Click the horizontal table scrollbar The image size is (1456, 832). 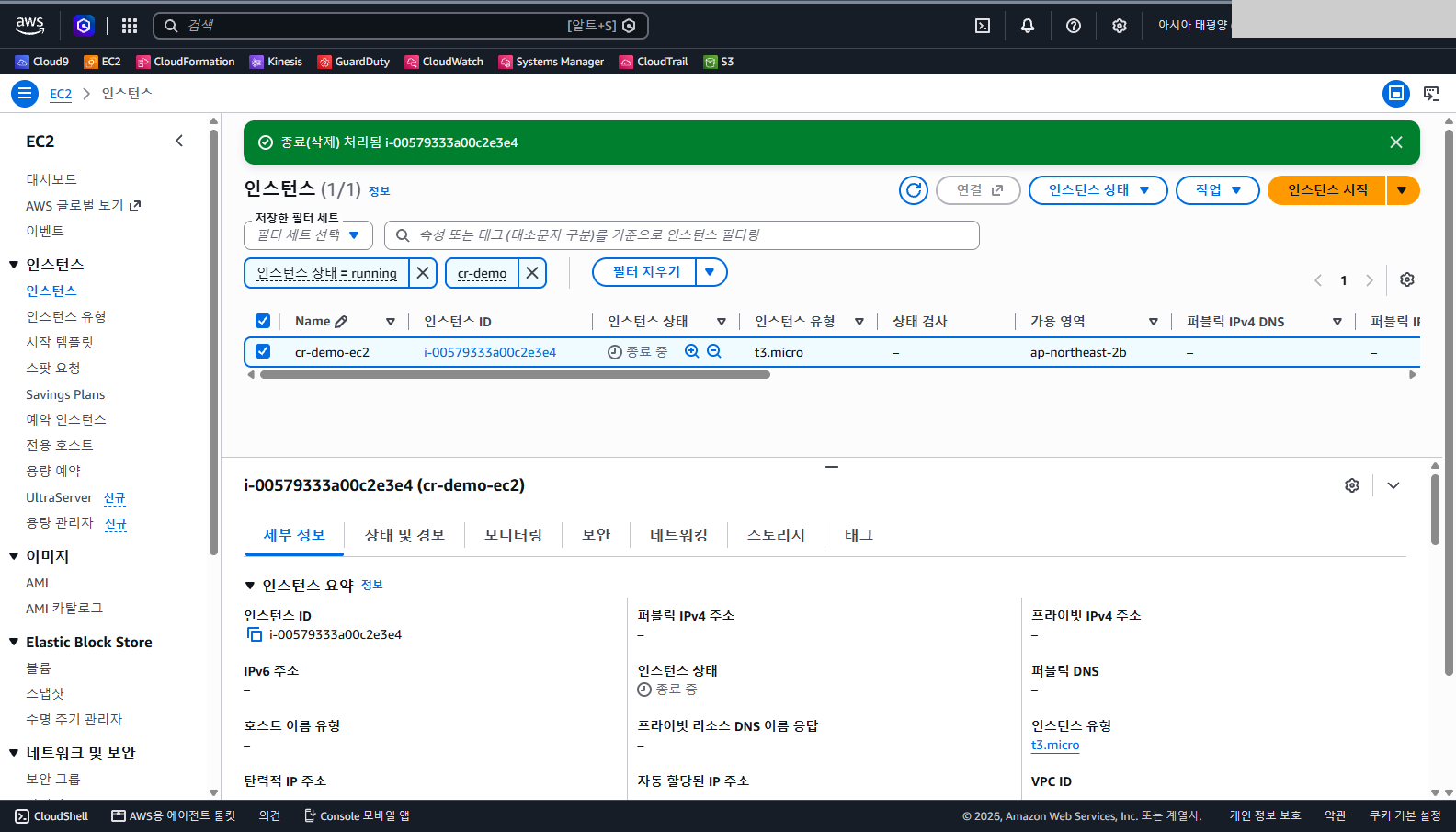[515, 375]
